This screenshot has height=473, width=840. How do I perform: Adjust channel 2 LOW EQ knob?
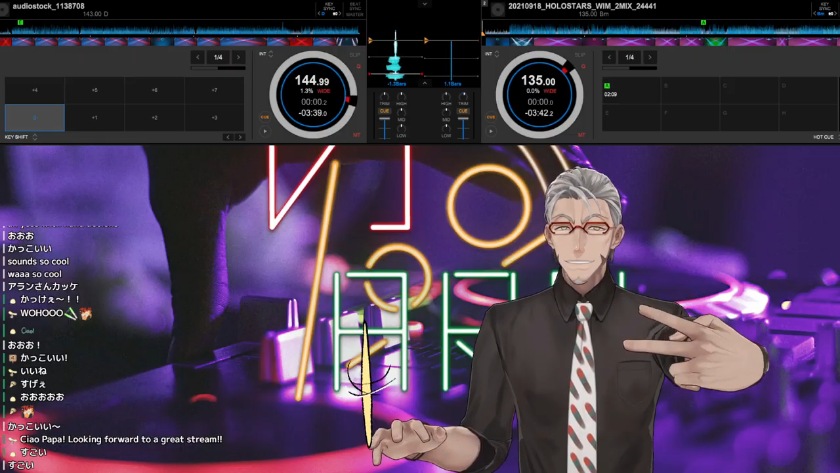(x=446, y=129)
